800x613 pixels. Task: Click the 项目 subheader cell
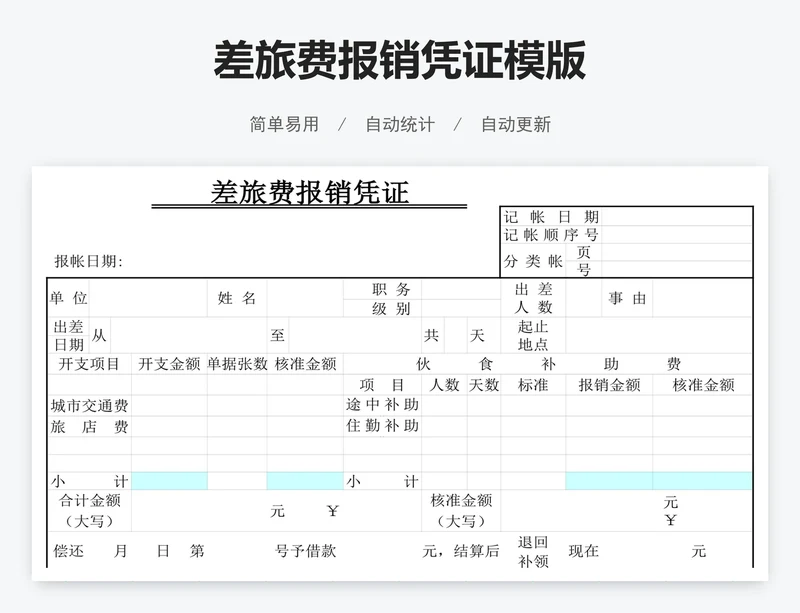coord(383,384)
